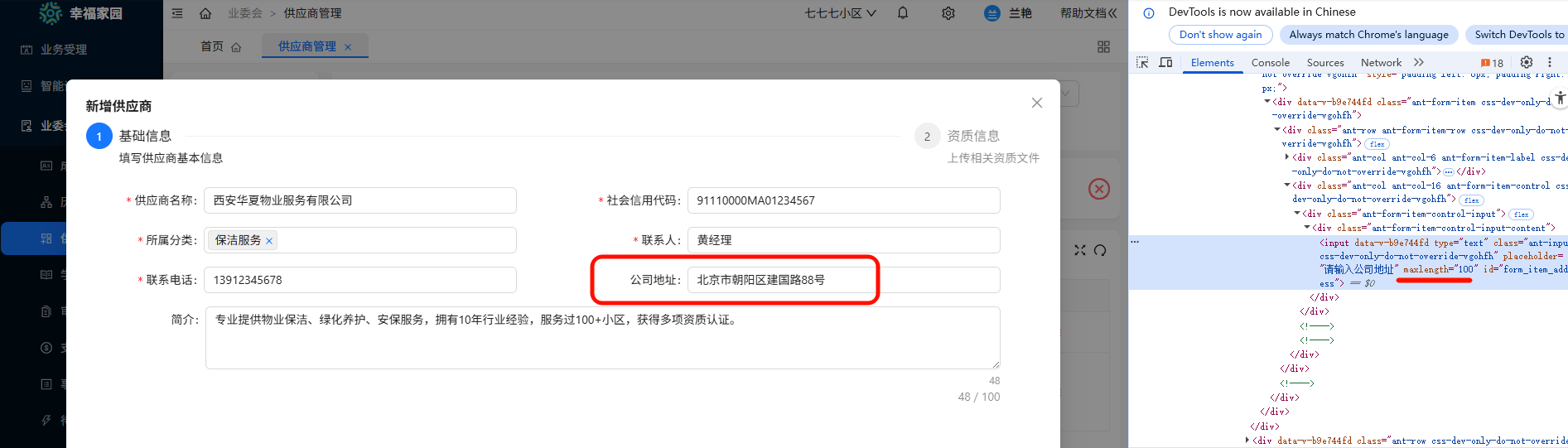Click the flex badge on ant-form-item-control-input node
This screenshot has height=448, width=1568.
(x=1521, y=214)
